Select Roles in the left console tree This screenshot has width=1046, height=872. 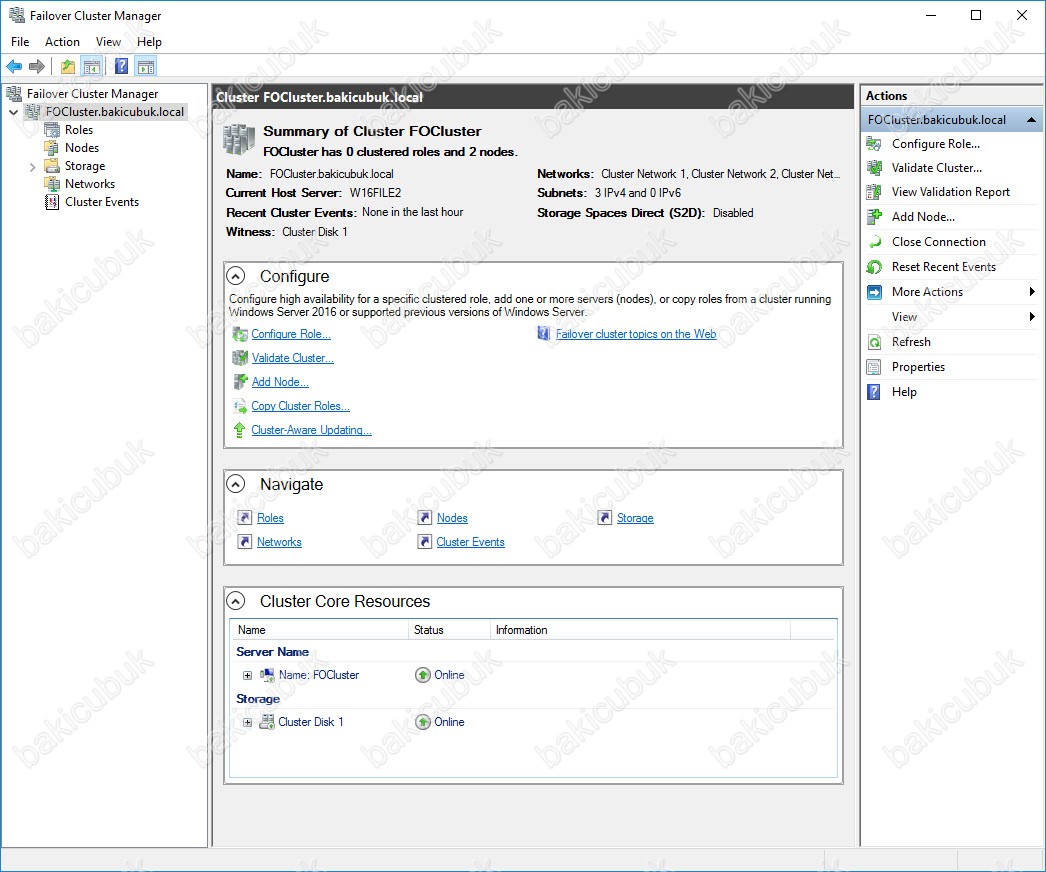(79, 129)
